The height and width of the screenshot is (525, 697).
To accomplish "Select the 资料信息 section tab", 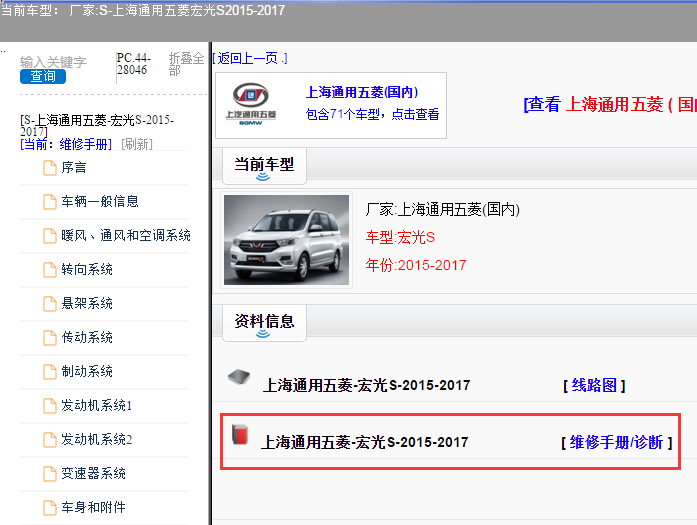I will point(264,323).
